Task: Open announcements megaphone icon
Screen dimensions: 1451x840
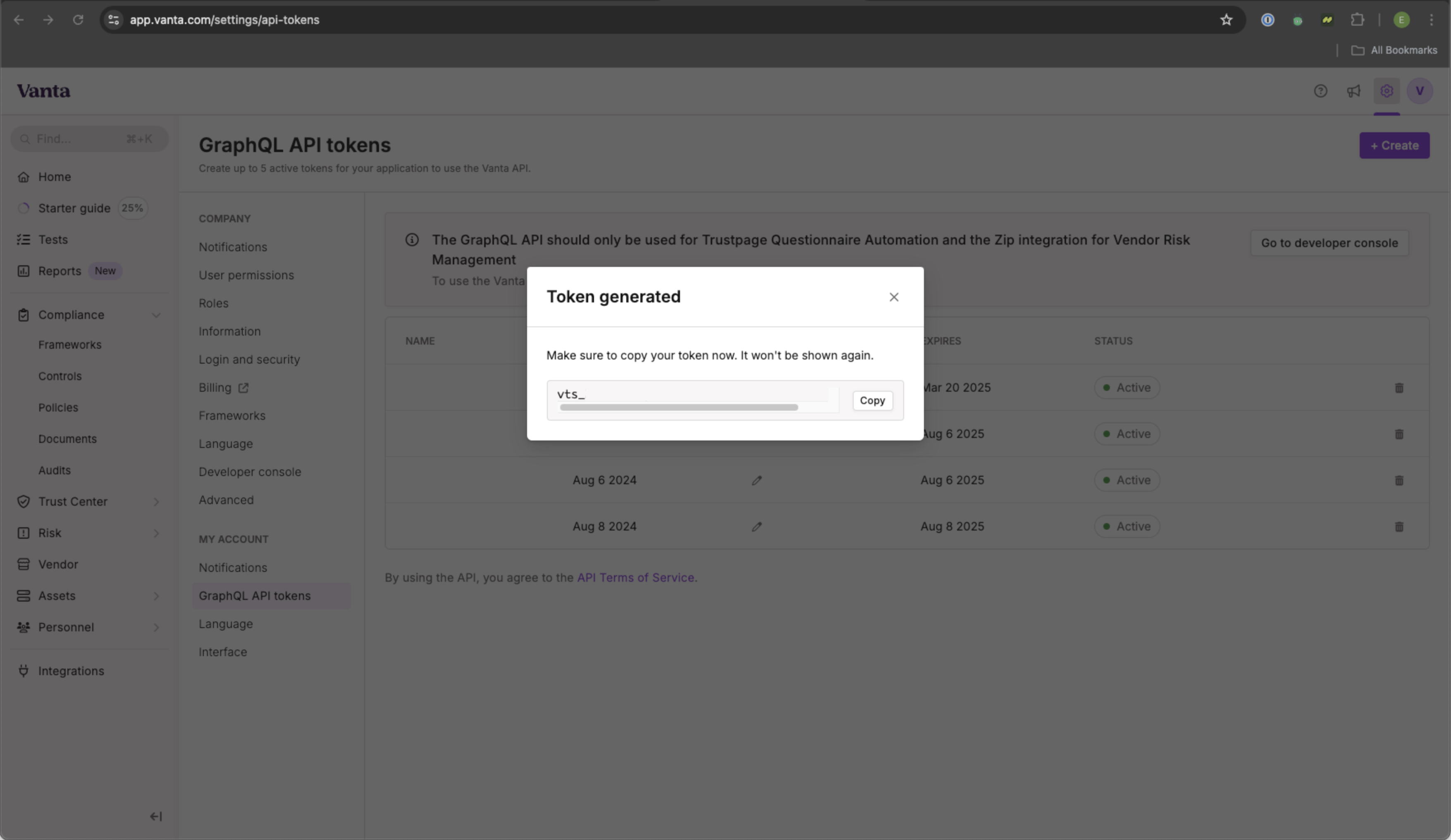Action: [1353, 91]
